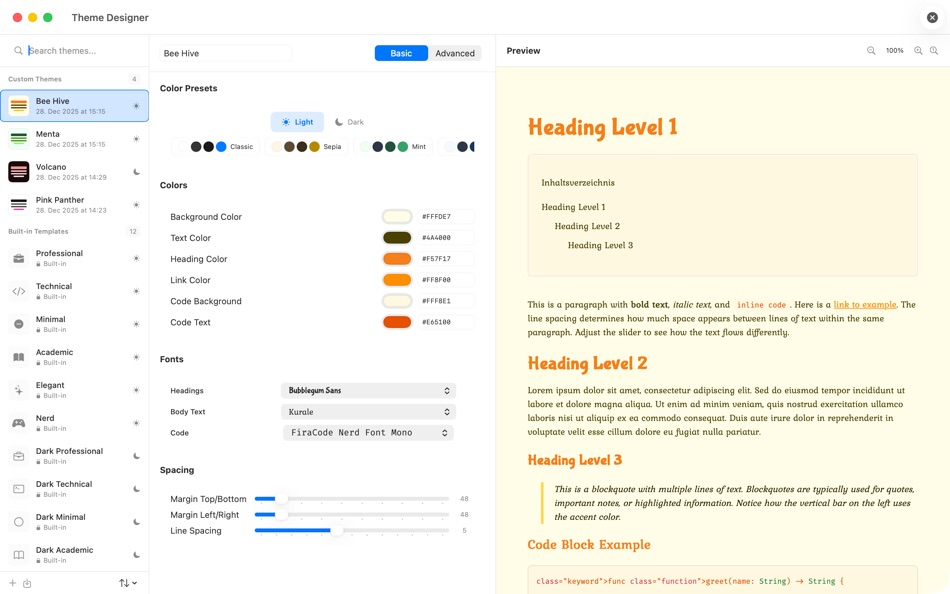Click the Margin Left/Right slider

pyautogui.click(x=352, y=515)
